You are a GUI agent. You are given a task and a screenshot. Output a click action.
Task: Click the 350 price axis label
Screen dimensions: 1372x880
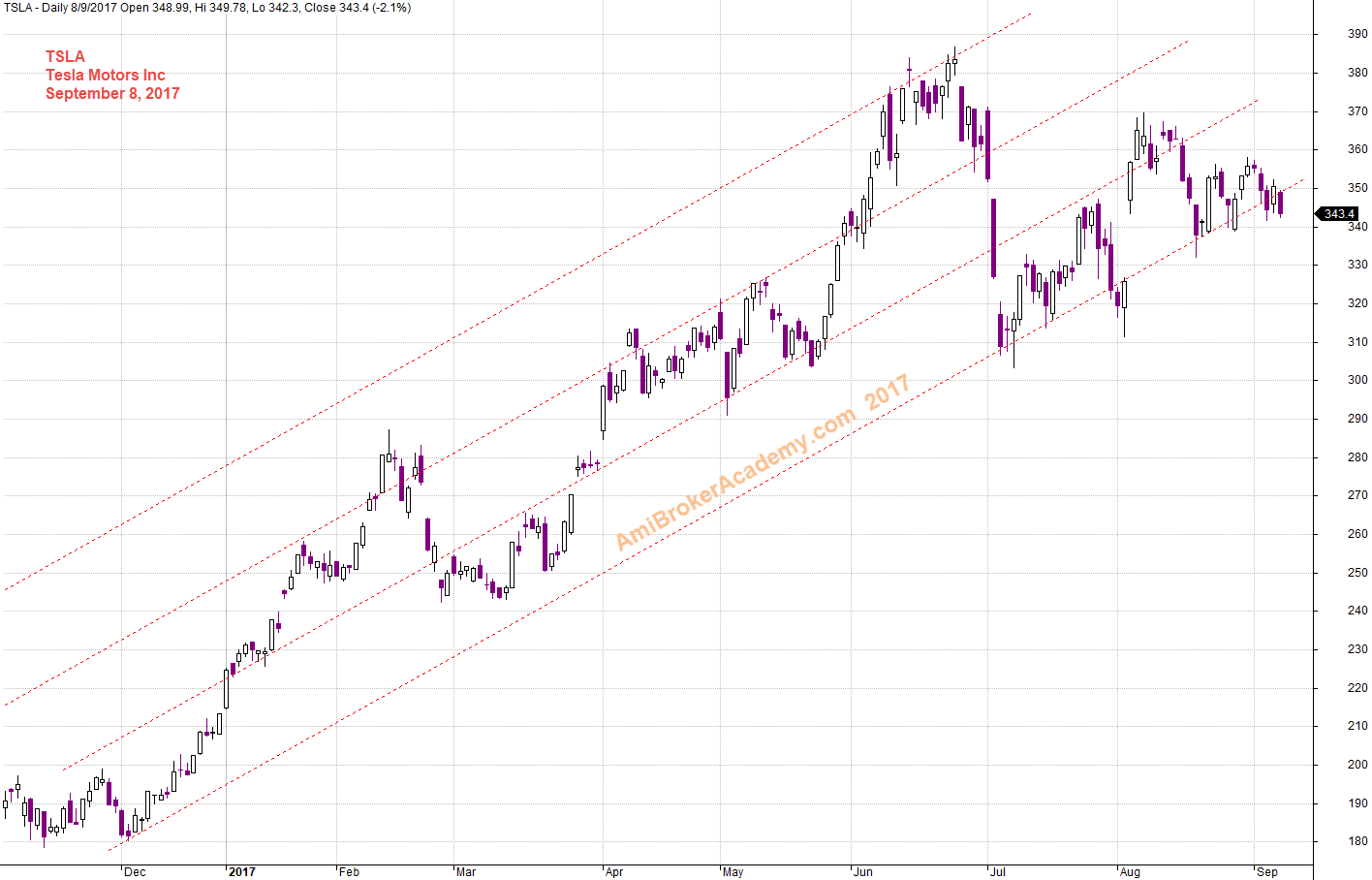tap(1357, 188)
